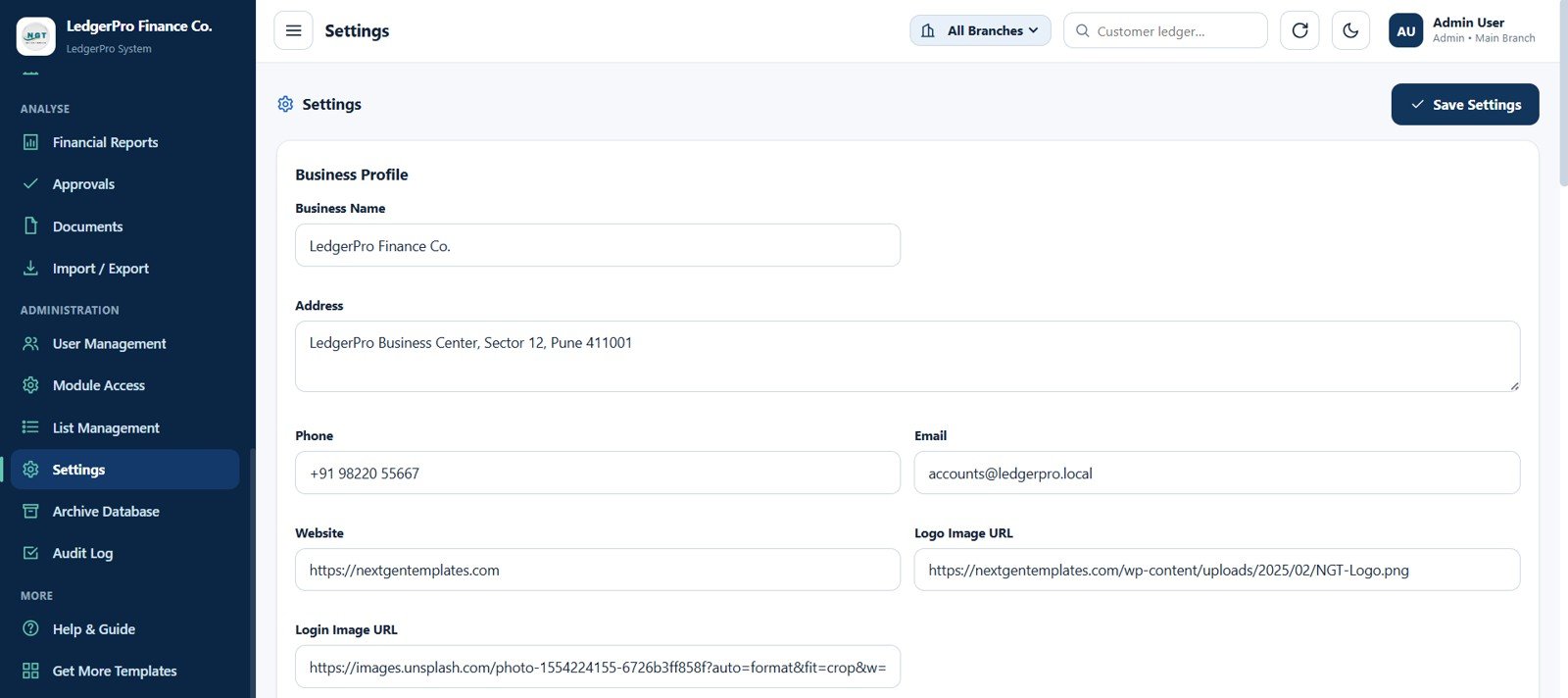Open Archive Database page

[125, 512]
